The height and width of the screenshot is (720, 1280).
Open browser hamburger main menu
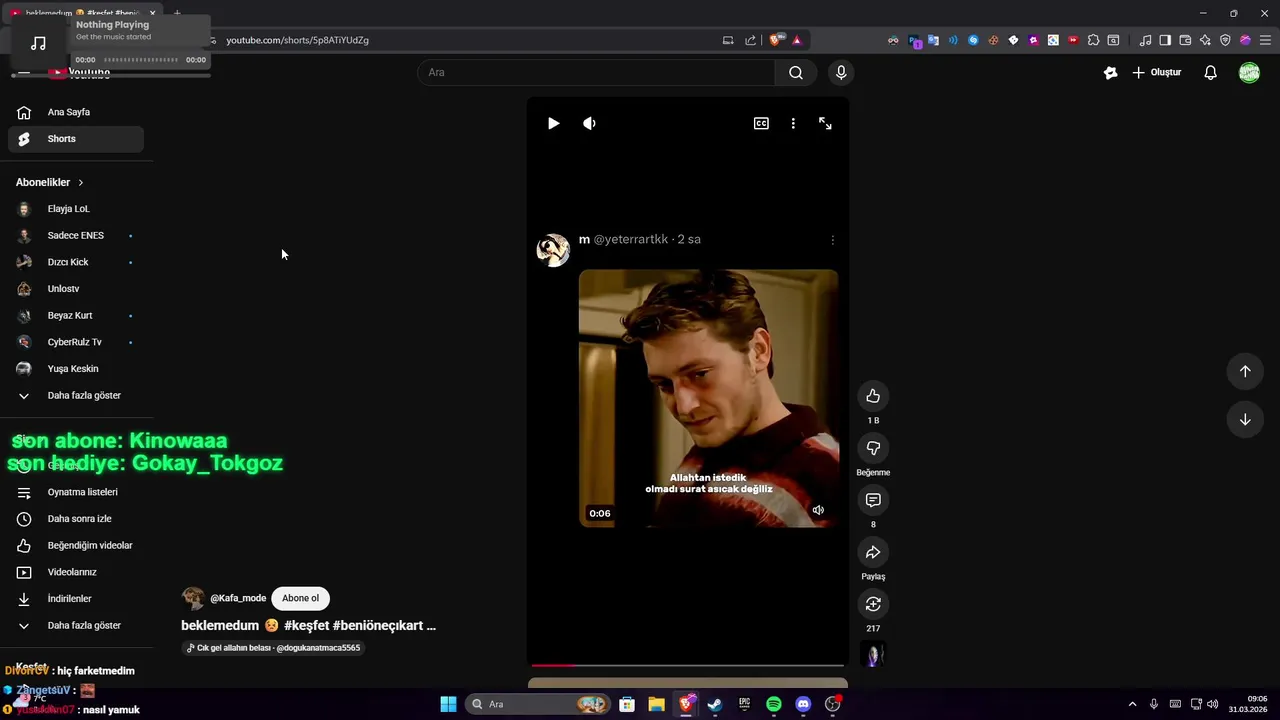point(1265,40)
